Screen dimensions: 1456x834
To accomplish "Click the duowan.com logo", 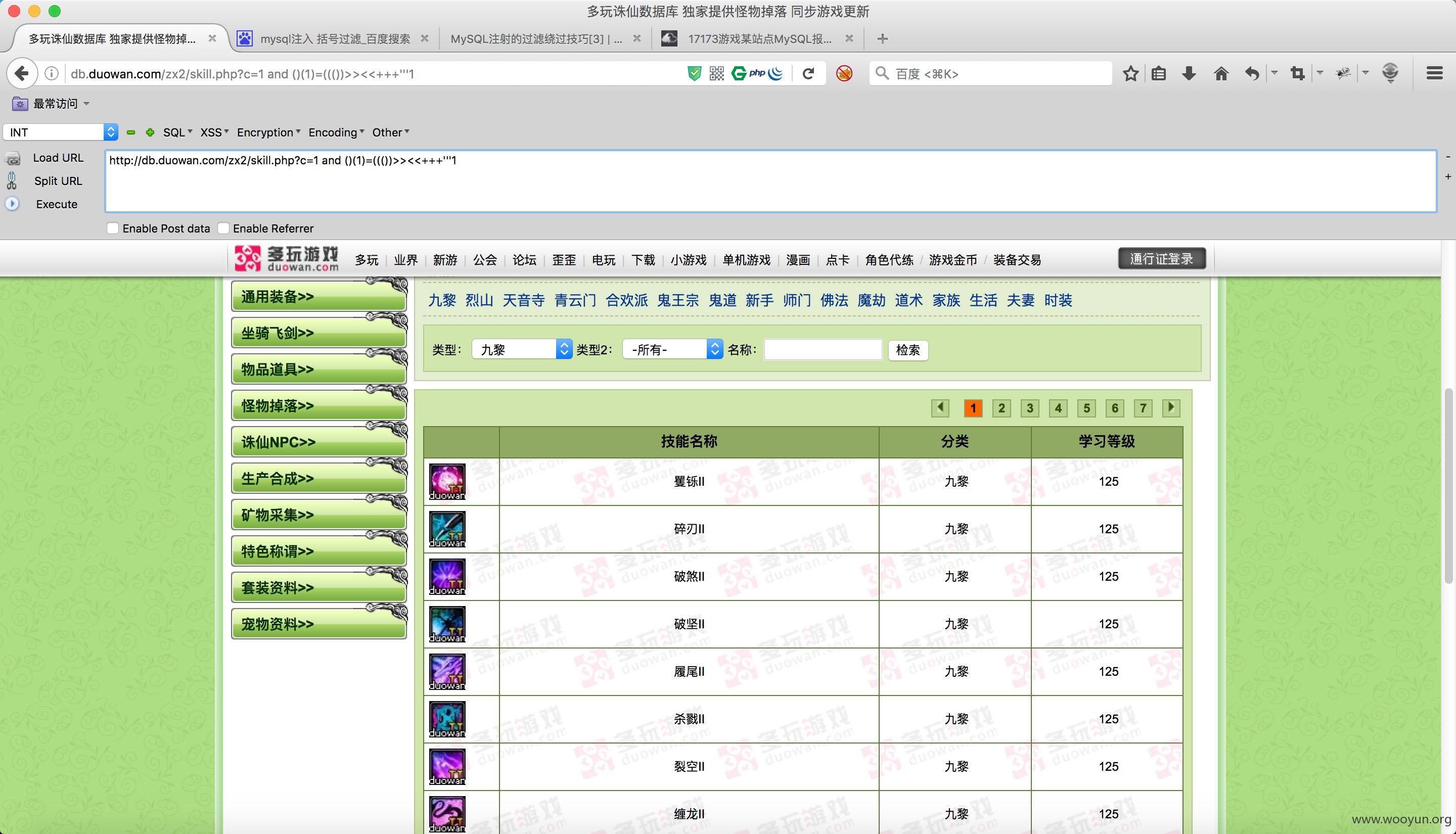I will point(286,259).
